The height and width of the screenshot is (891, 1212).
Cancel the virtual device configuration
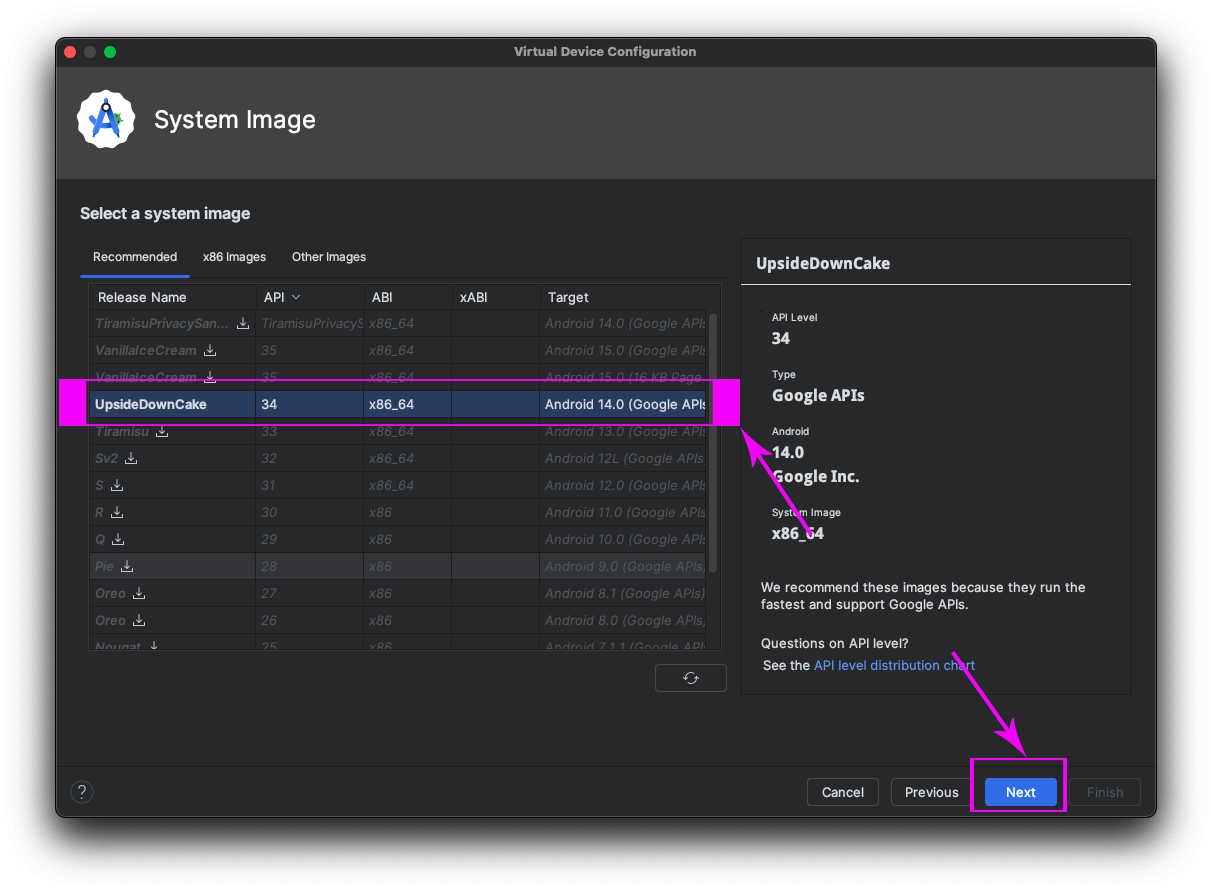(843, 792)
